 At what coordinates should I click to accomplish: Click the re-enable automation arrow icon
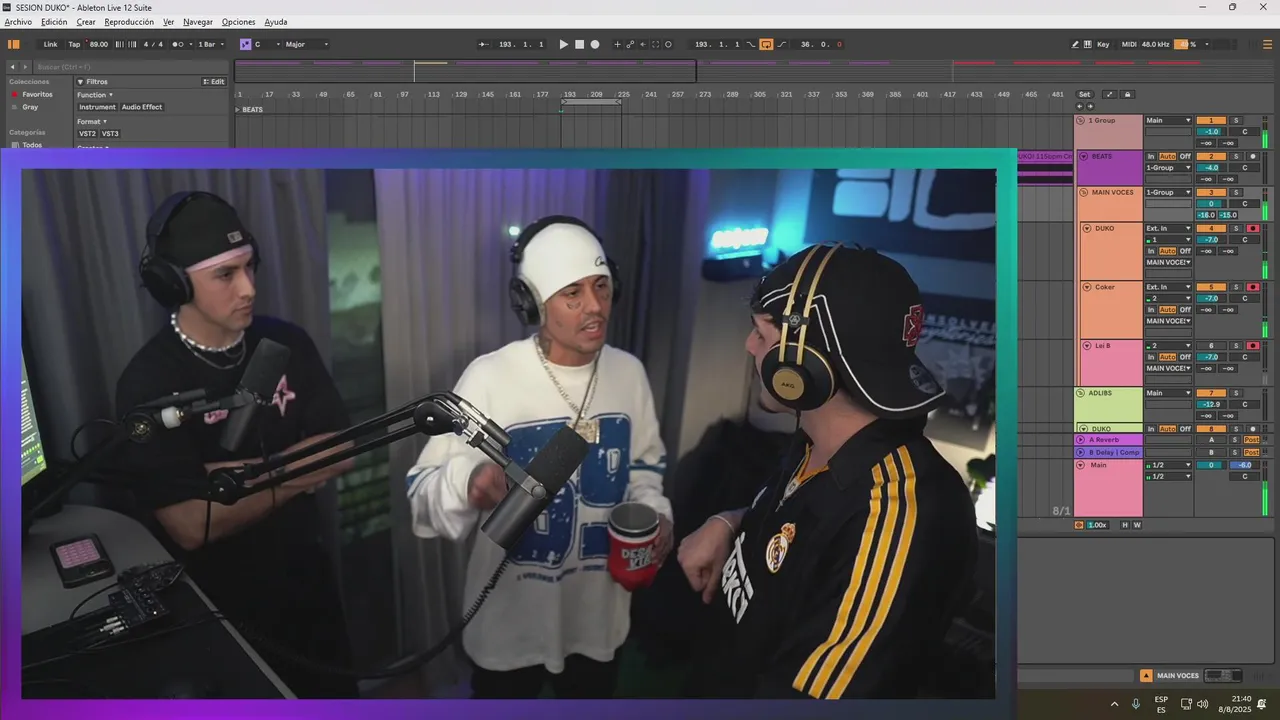(x=643, y=44)
